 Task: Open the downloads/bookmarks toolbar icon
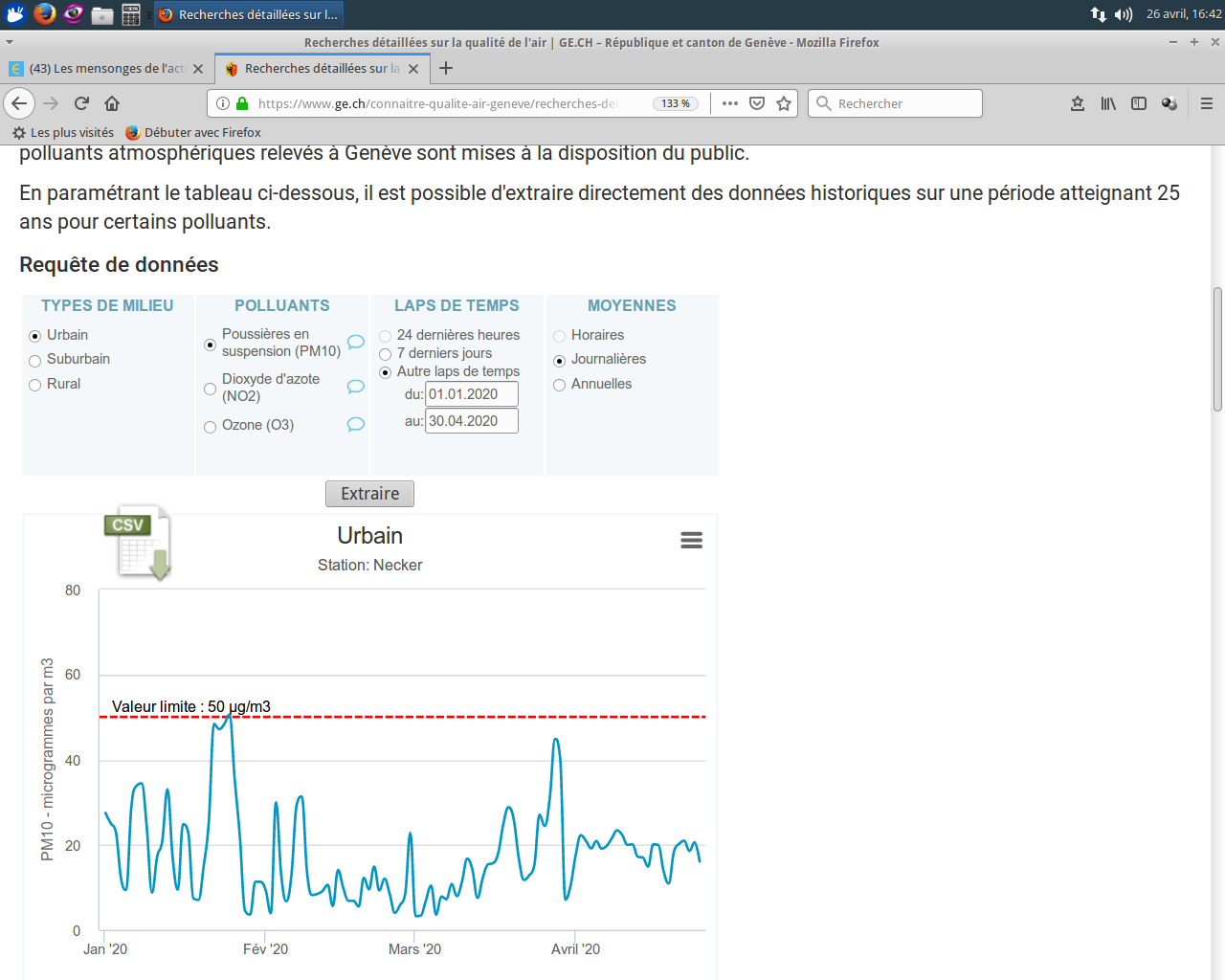point(1078,103)
